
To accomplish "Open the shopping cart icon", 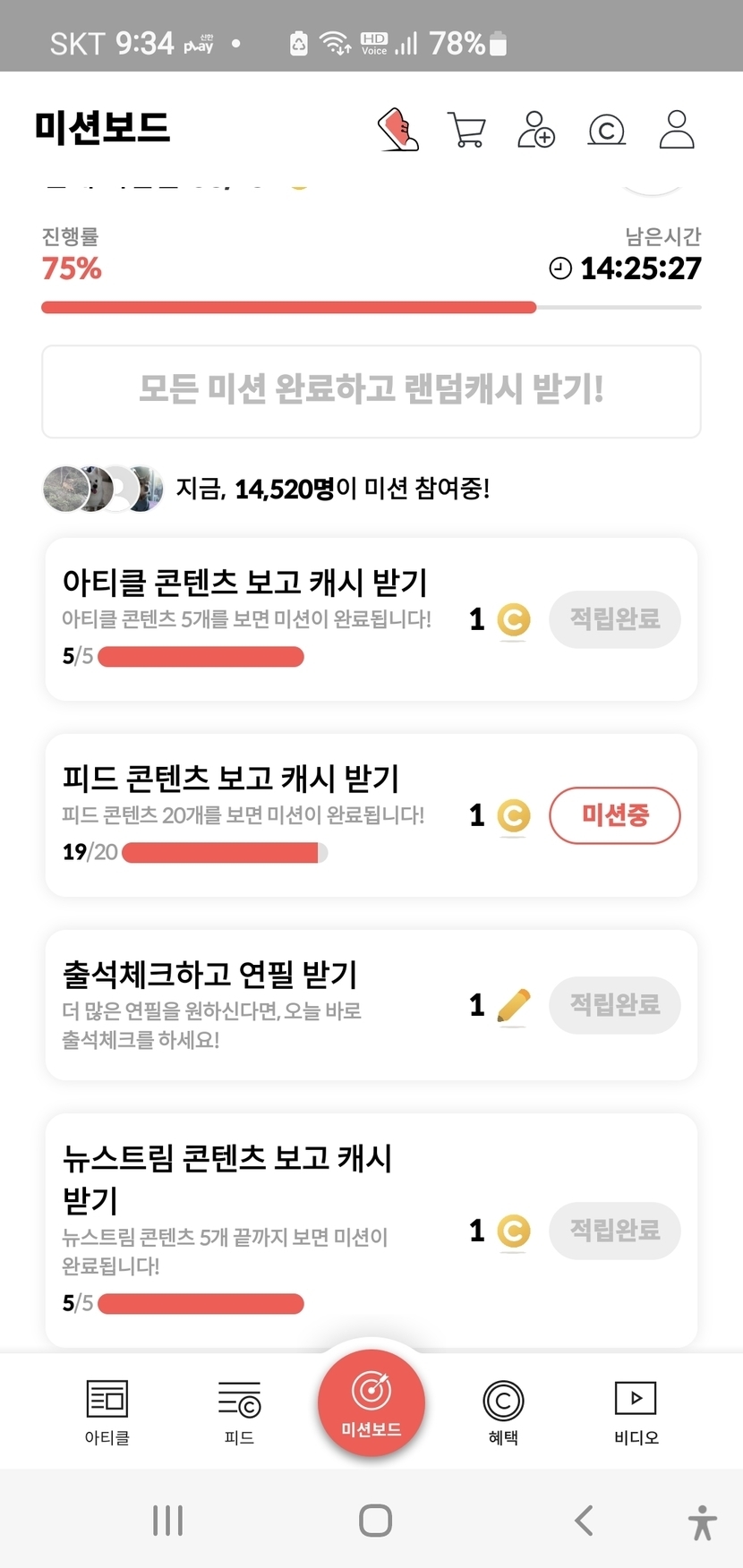I will pos(466,130).
